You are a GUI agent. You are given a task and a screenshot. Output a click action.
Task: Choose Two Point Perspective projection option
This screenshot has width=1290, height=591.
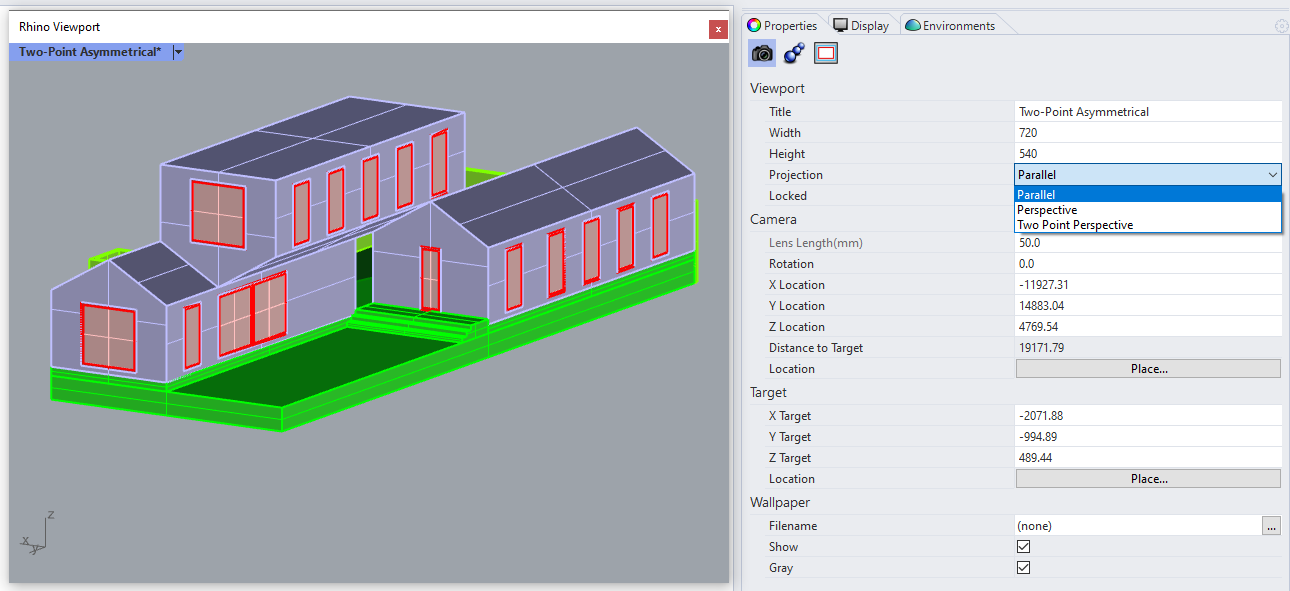pyautogui.click(x=1075, y=225)
